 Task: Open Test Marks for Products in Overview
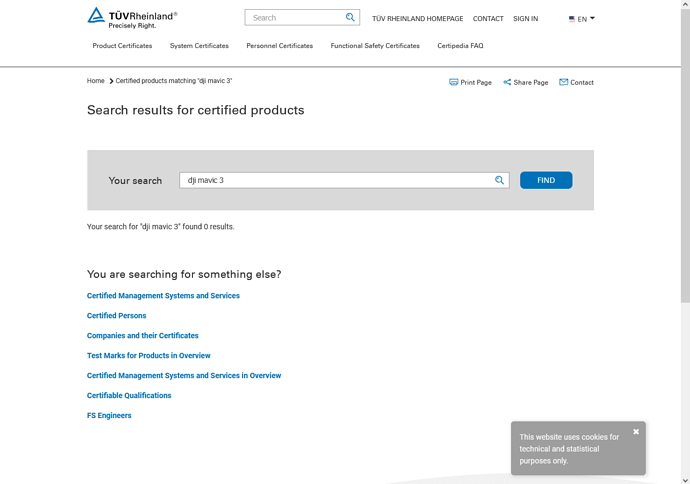point(149,356)
